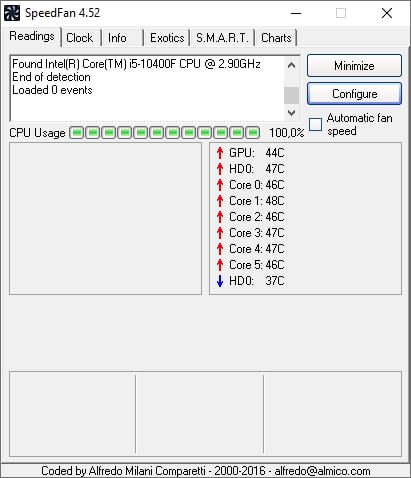Select the Readings tab
Image resolution: width=411 pixels, height=478 pixels.
(x=32, y=36)
